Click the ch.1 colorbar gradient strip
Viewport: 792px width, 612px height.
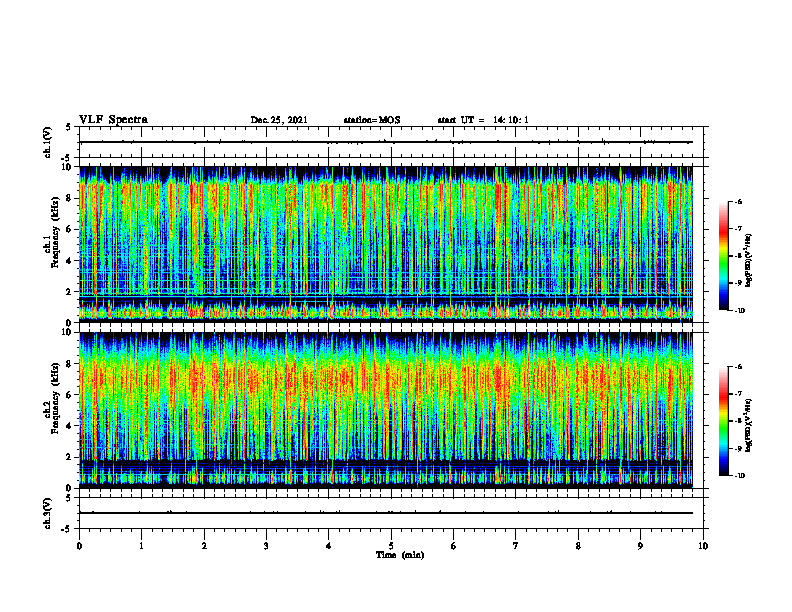click(x=723, y=256)
